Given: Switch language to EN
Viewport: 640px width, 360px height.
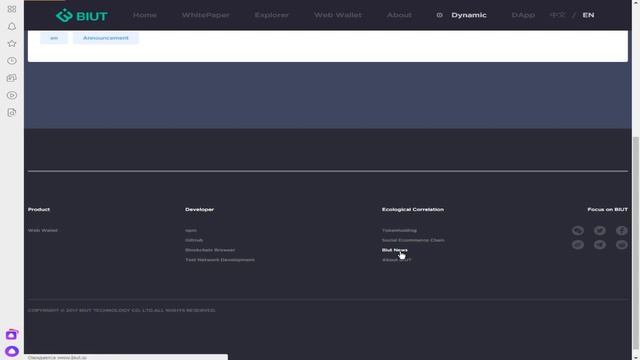Looking at the screenshot, I should click(588, 15).
